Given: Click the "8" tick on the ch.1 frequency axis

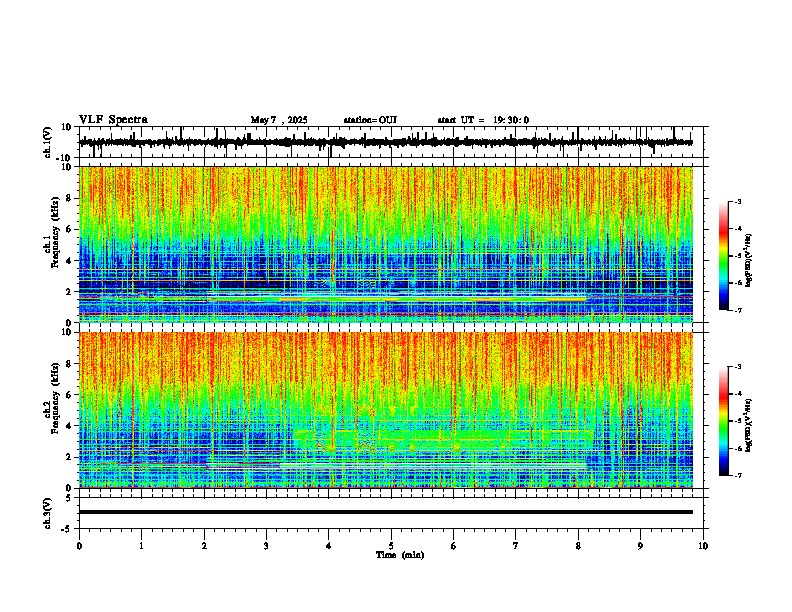Looking at the screenshot, I should 70,198.
